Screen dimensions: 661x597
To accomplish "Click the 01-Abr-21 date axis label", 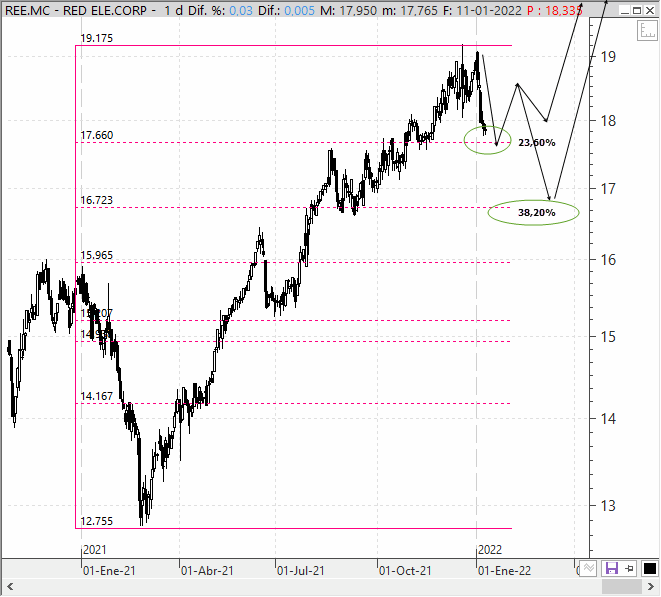I will point(207,571).
